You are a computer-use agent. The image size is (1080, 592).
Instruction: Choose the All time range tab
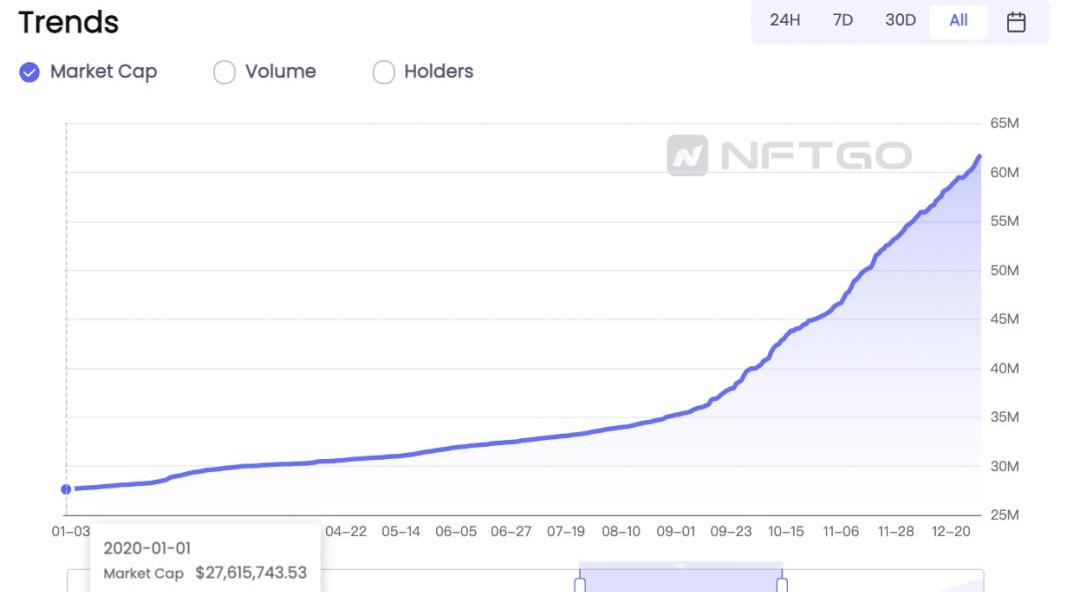[x=958, y=21]
